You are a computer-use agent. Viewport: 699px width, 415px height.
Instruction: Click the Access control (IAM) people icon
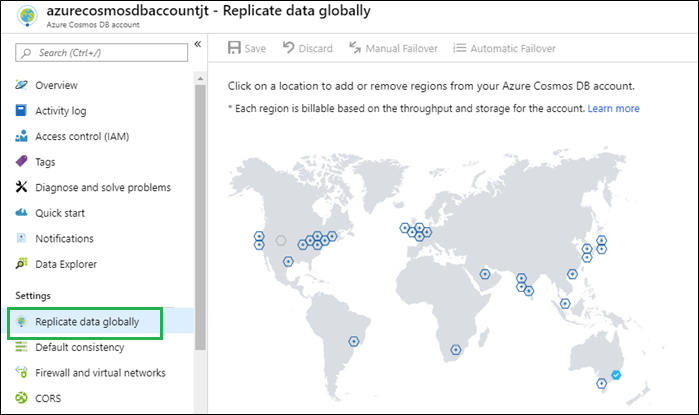tap(21, 136)
